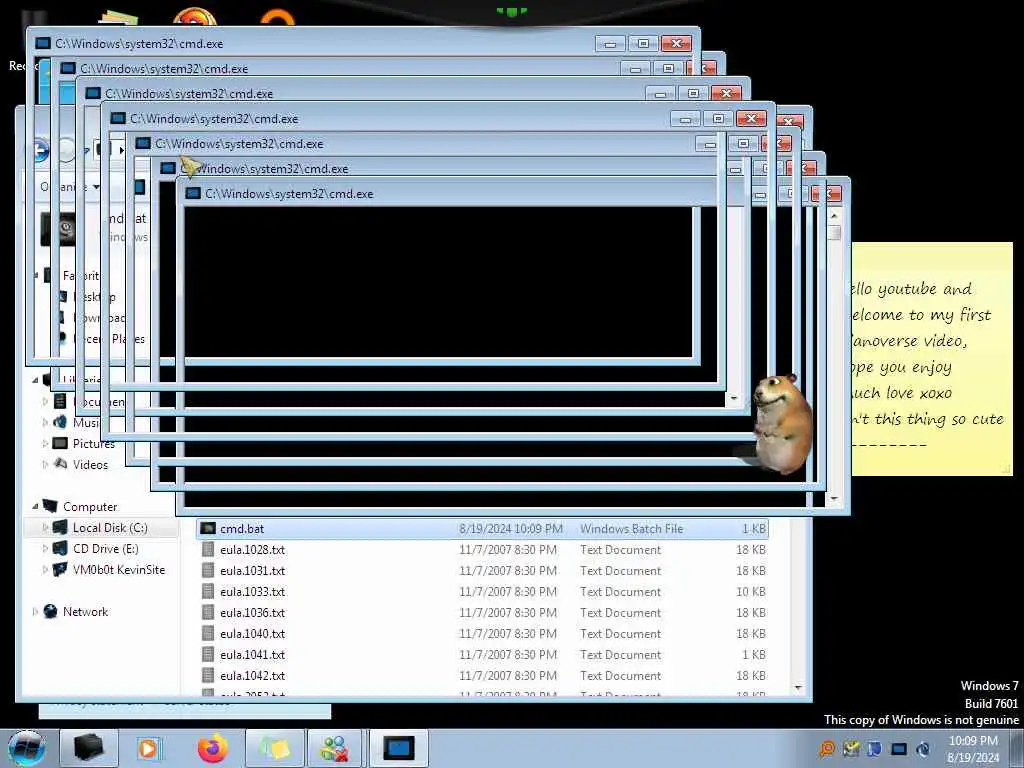The image size is (1024, 768).
Task: Minimize the rearmost cmd.exe window
Action: pos(610,44)
